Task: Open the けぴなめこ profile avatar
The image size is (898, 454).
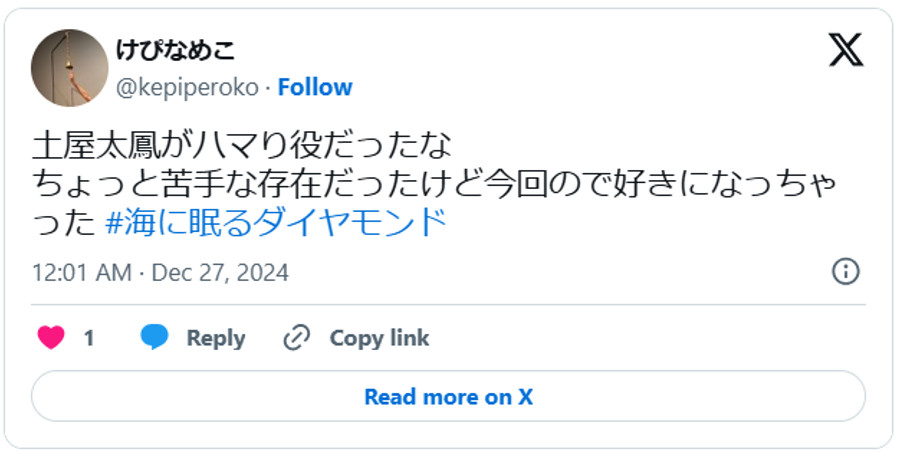Action: (69, 67)
